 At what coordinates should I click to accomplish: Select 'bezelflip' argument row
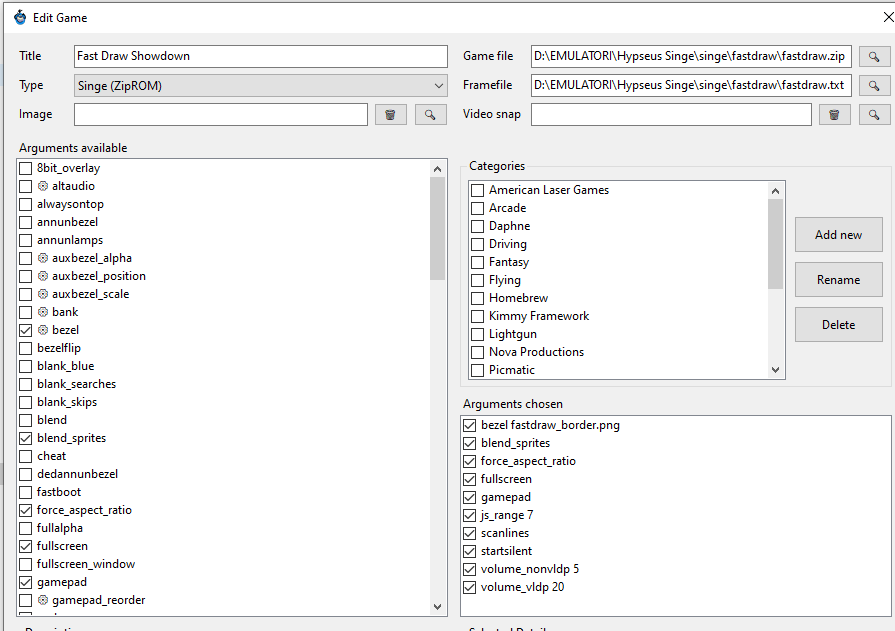[x=59, y=348]
